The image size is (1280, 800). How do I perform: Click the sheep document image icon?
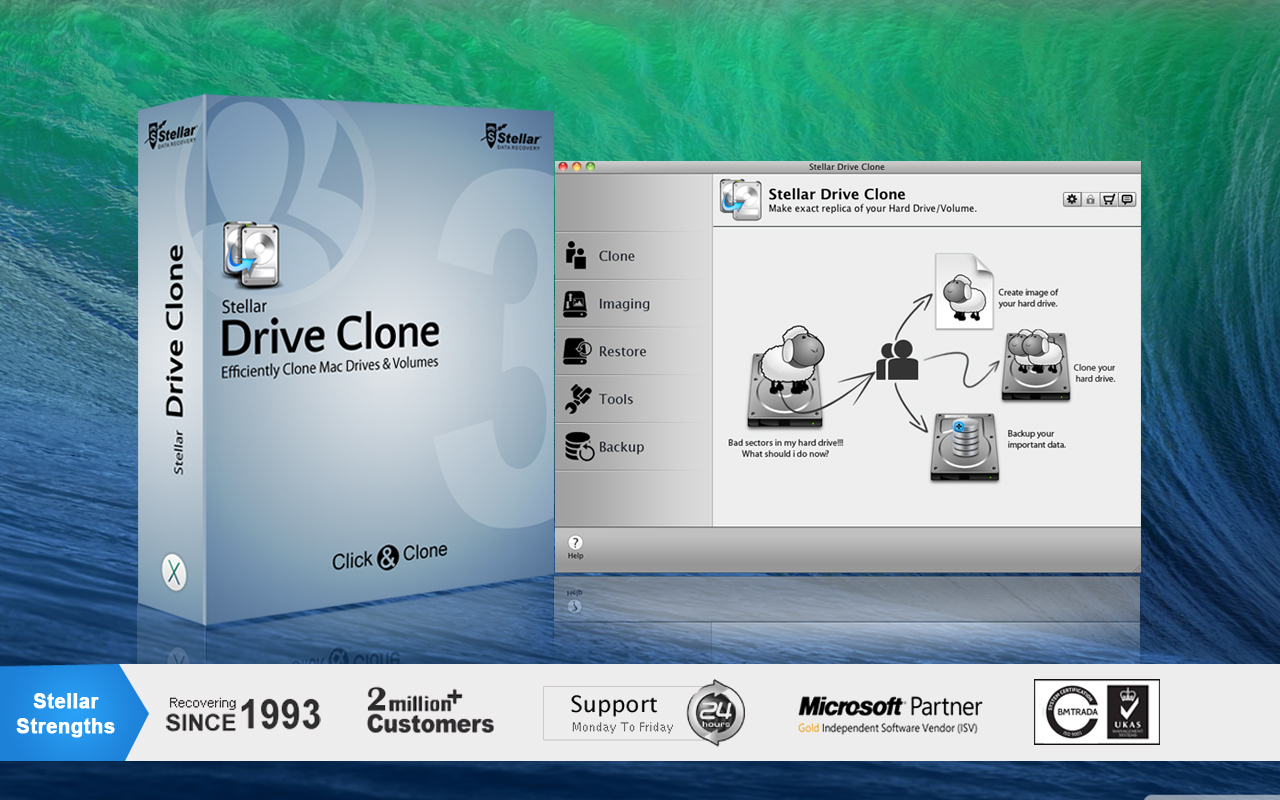pyautogui.click(x=964, y=291)
